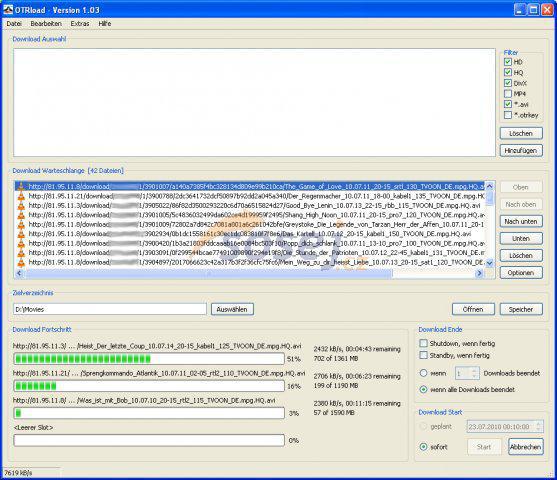Click the Hinzufügen button

(x=521, y=151)
